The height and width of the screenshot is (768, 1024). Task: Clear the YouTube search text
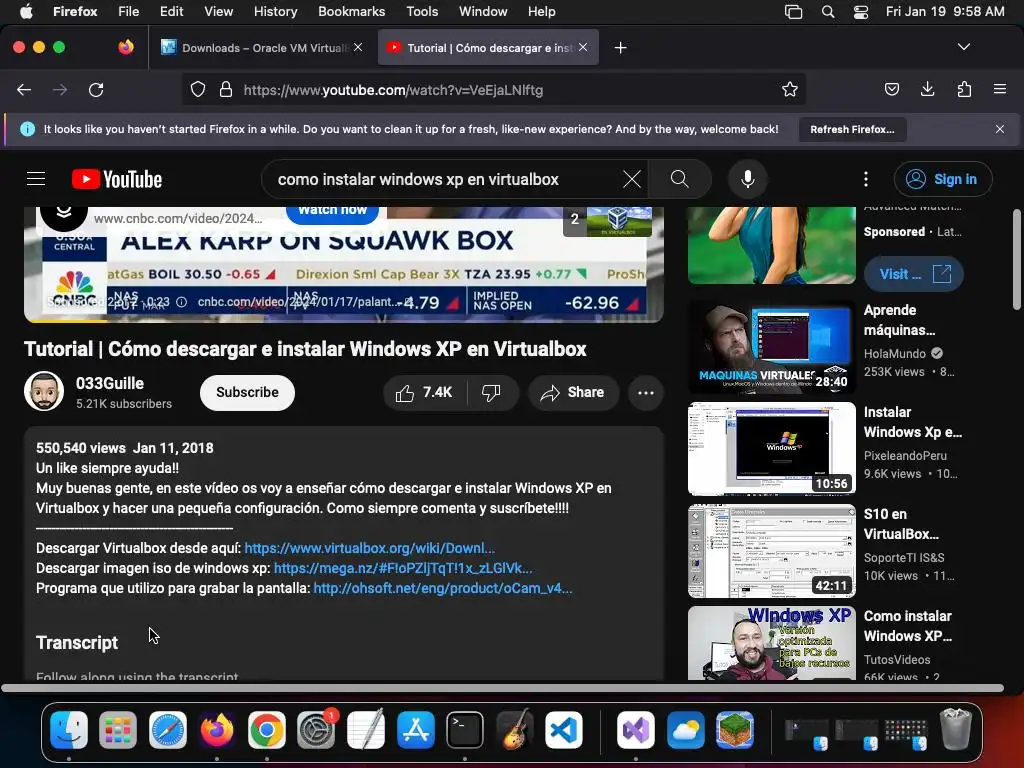tap(632, 179)
